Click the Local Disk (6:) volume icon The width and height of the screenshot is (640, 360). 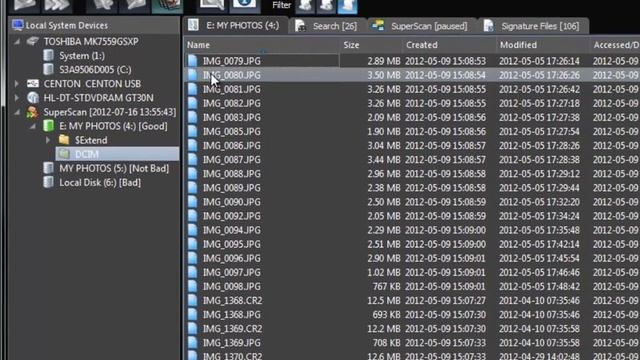(x=49, y=182)
